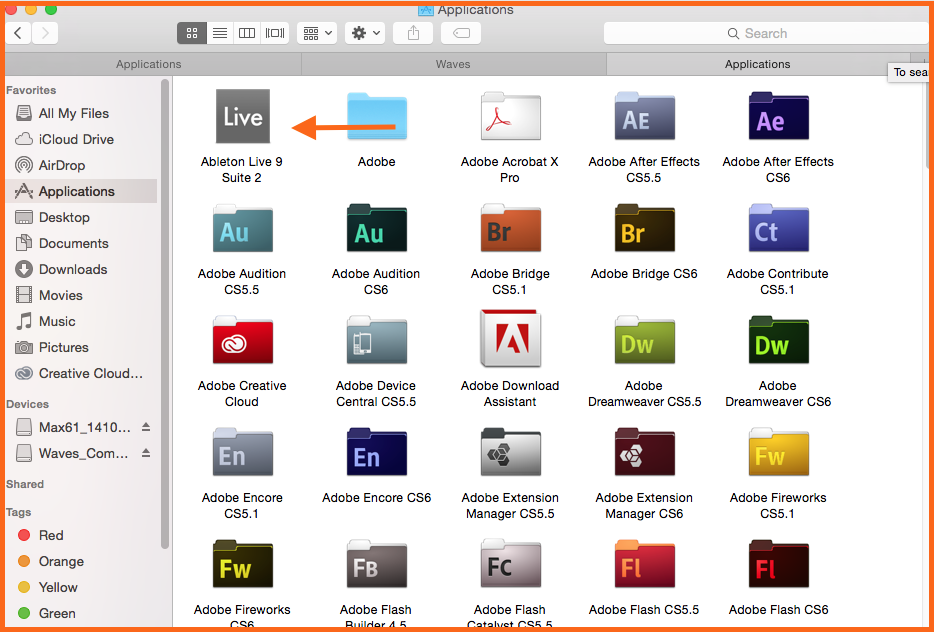Open Adobe Flash CS6
Screen dimensions: 934x632
pos(778,564)
